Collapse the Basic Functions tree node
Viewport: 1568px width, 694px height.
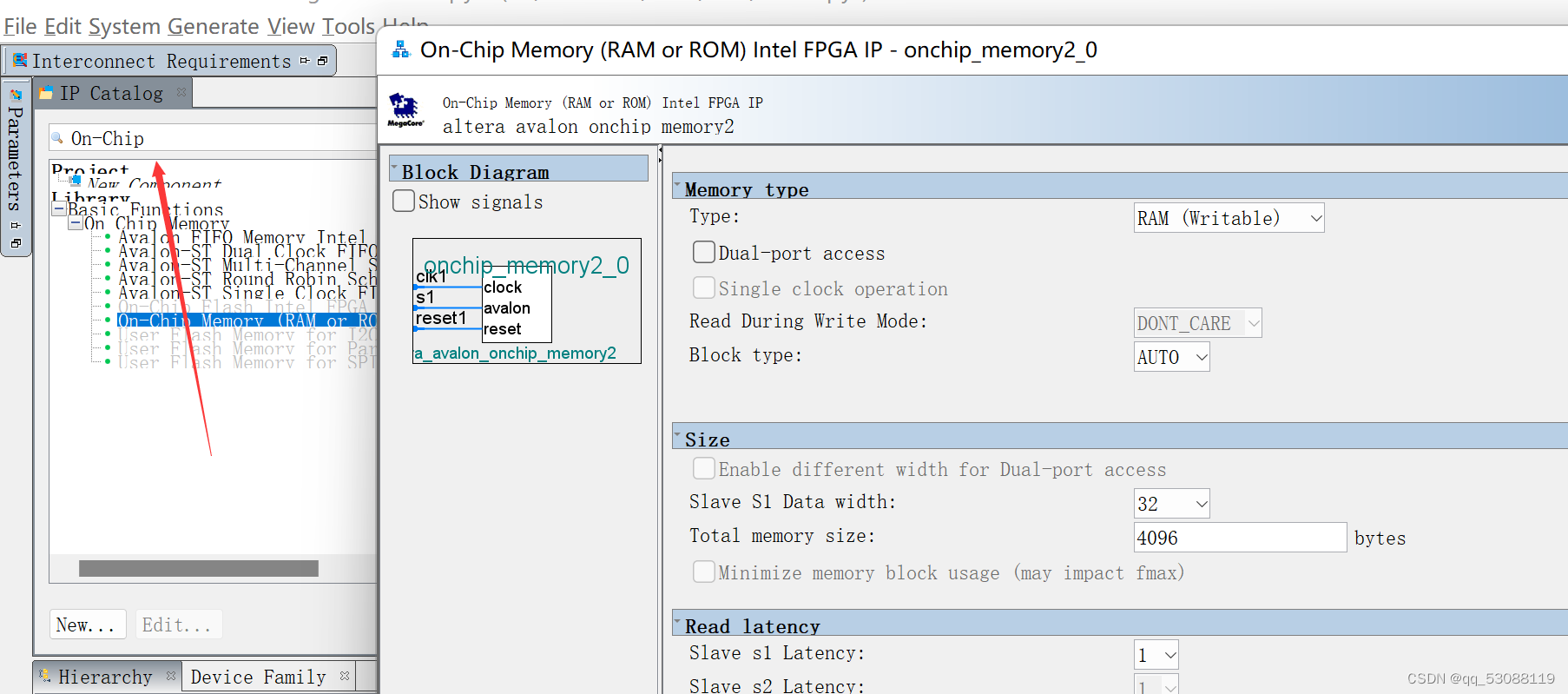coord(59,209)
